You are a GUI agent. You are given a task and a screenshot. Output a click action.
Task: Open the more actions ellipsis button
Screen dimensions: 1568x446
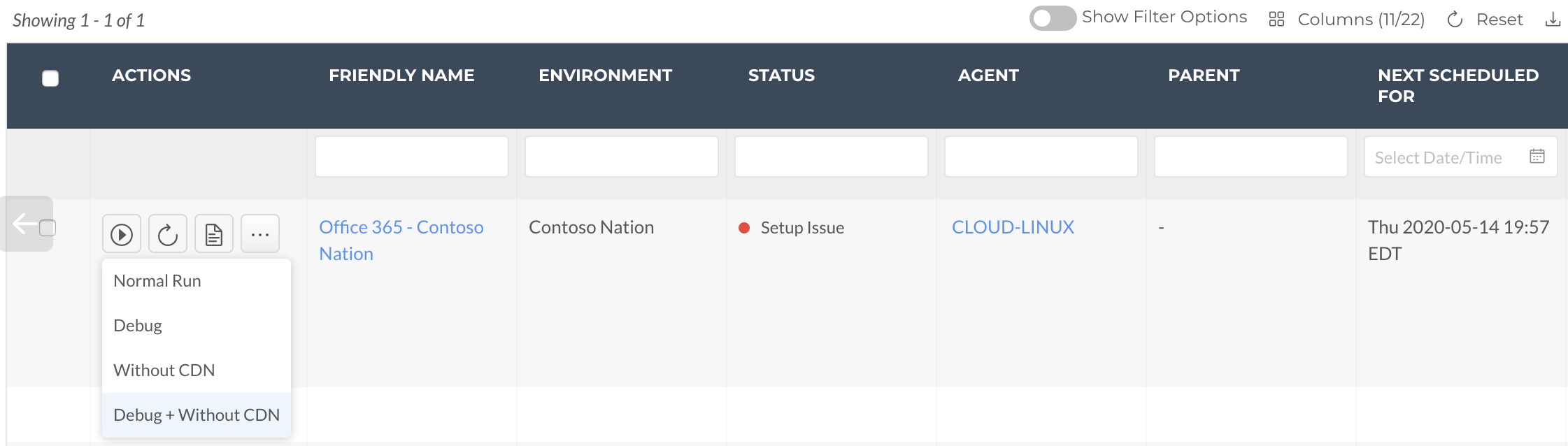pyautogui.click(x=260, y=233)
